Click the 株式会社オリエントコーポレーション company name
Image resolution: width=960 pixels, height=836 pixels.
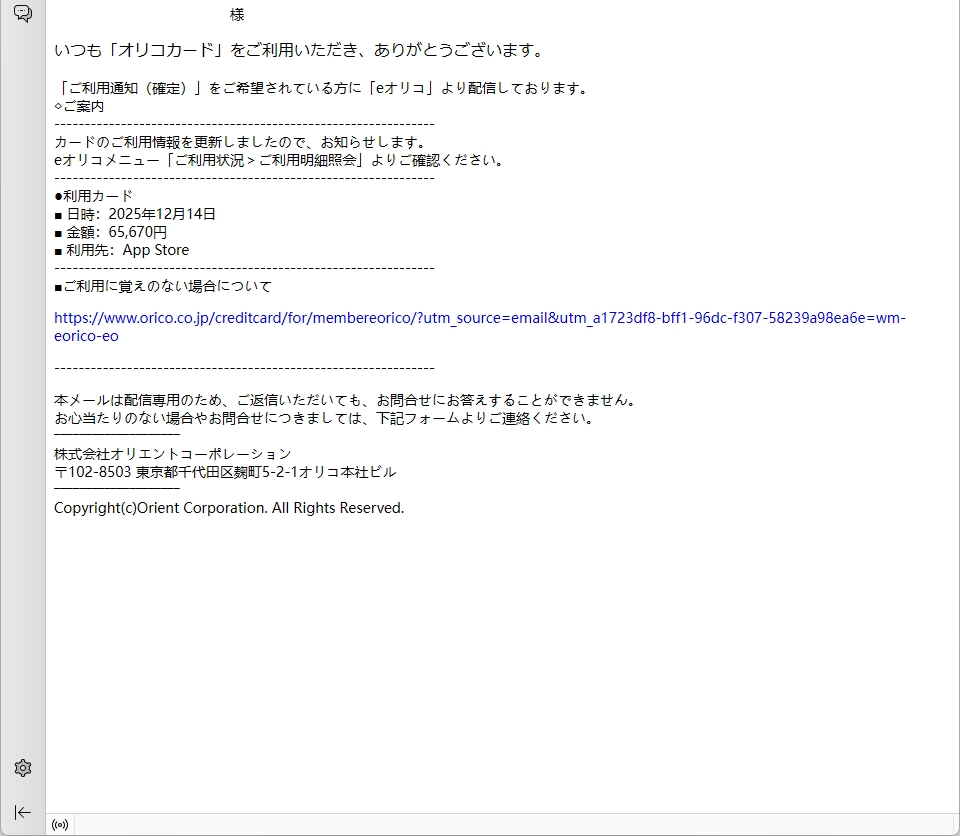pos(172,454)
